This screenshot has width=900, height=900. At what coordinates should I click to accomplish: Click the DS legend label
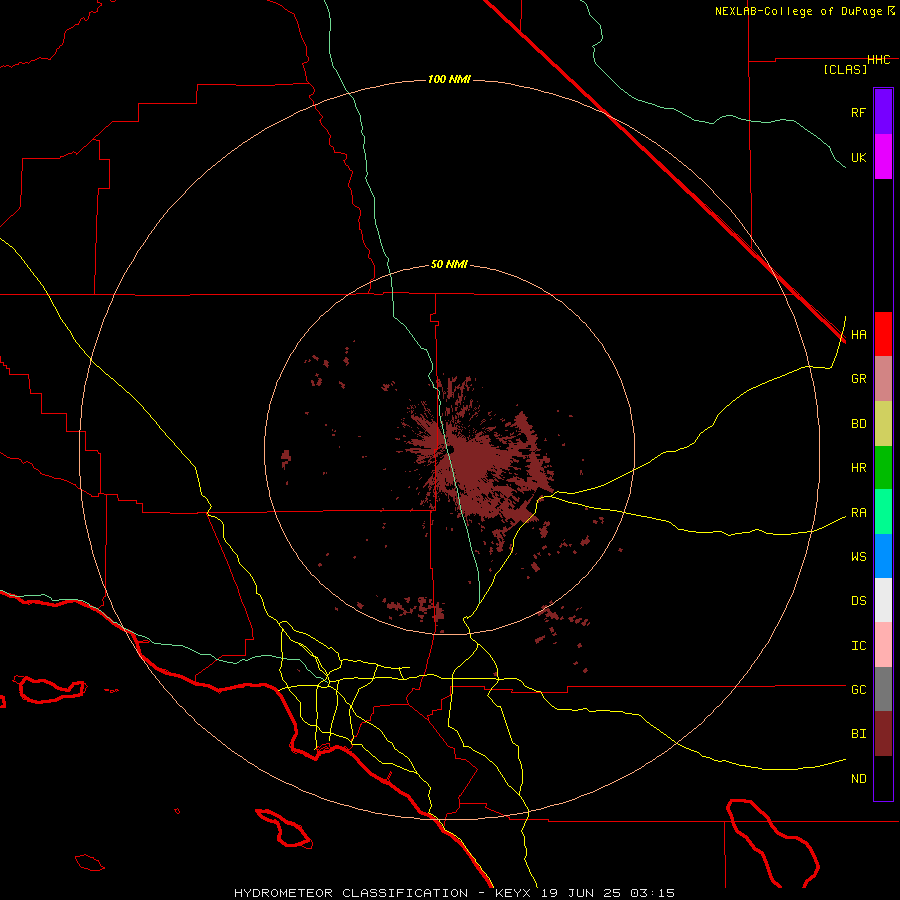coord(858,601)
